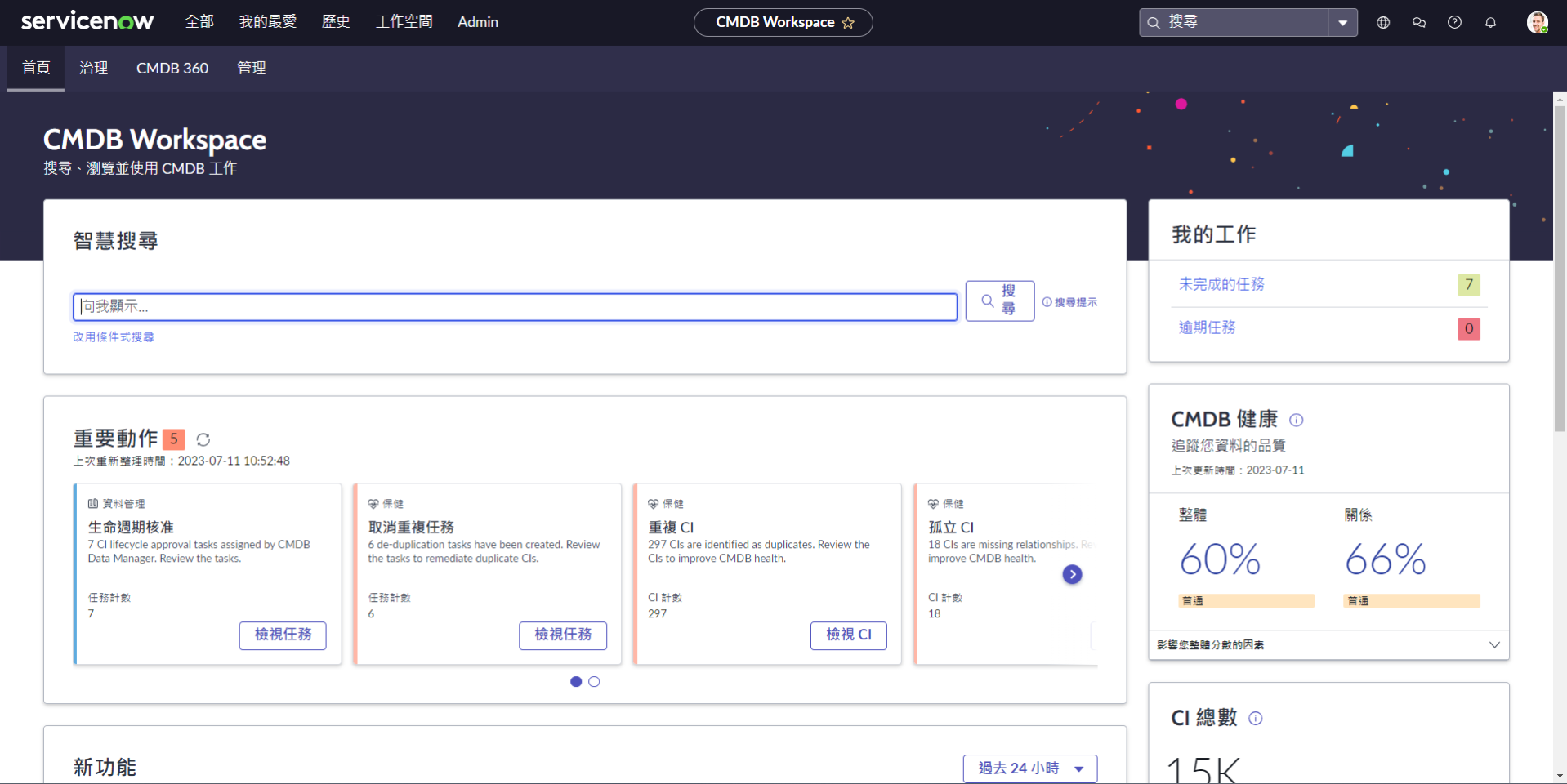
Task: Switch to the 管理 tab
Action: coord(252,68)
